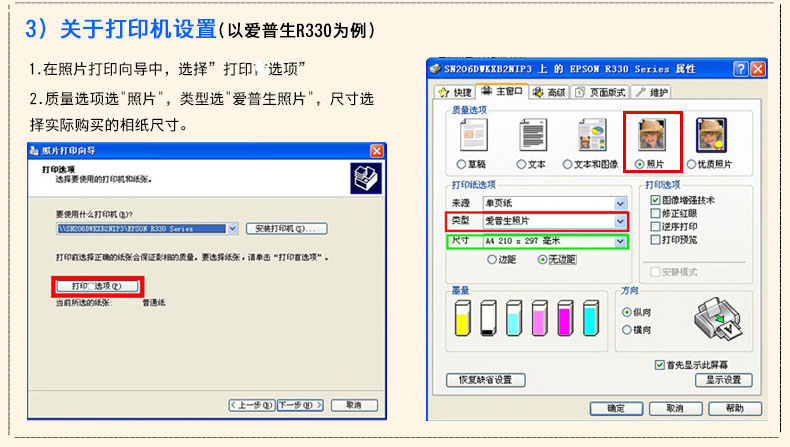Select the 草稿 radio button
This screenshot has height=447, width=790.
460,164
